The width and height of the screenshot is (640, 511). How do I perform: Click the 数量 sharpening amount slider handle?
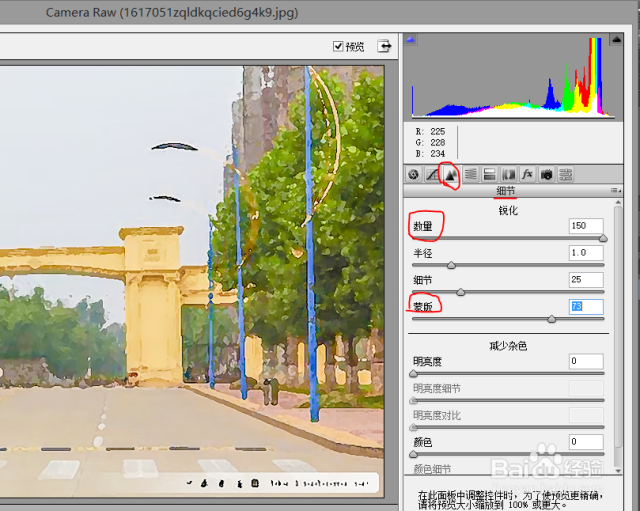pyautogui.click(x=603, y=238)
